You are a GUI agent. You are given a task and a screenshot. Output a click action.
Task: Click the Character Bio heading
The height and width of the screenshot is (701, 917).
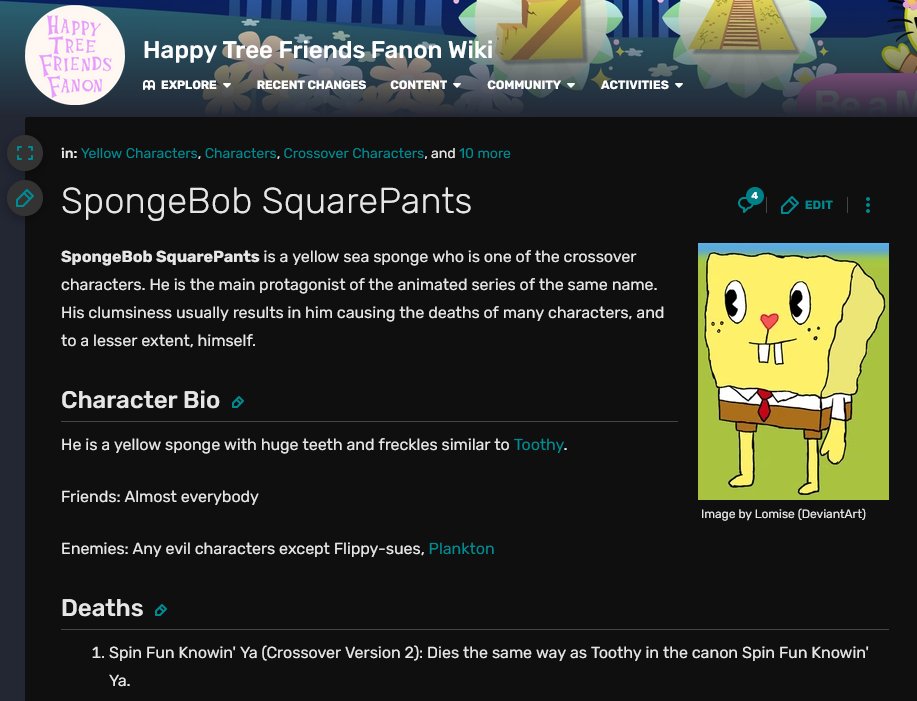click(140, 400)
